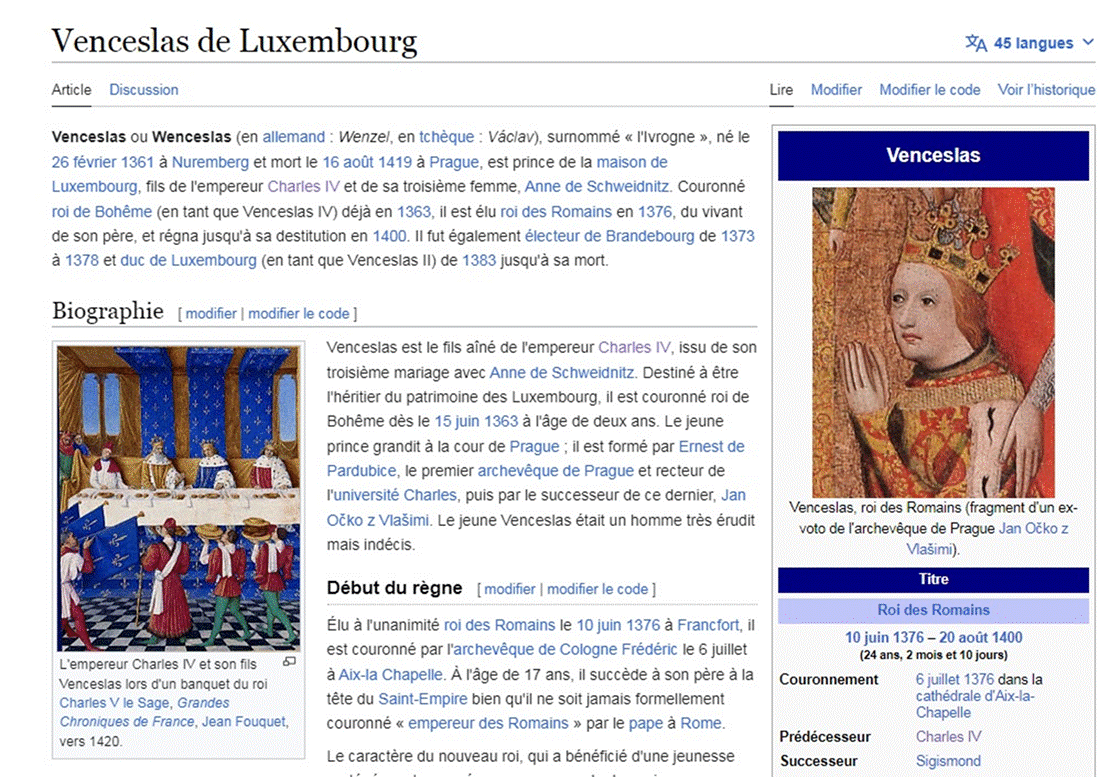Follow the duc de Luxembourg link
Screen dimensions: 1099x777
(189, 261)
